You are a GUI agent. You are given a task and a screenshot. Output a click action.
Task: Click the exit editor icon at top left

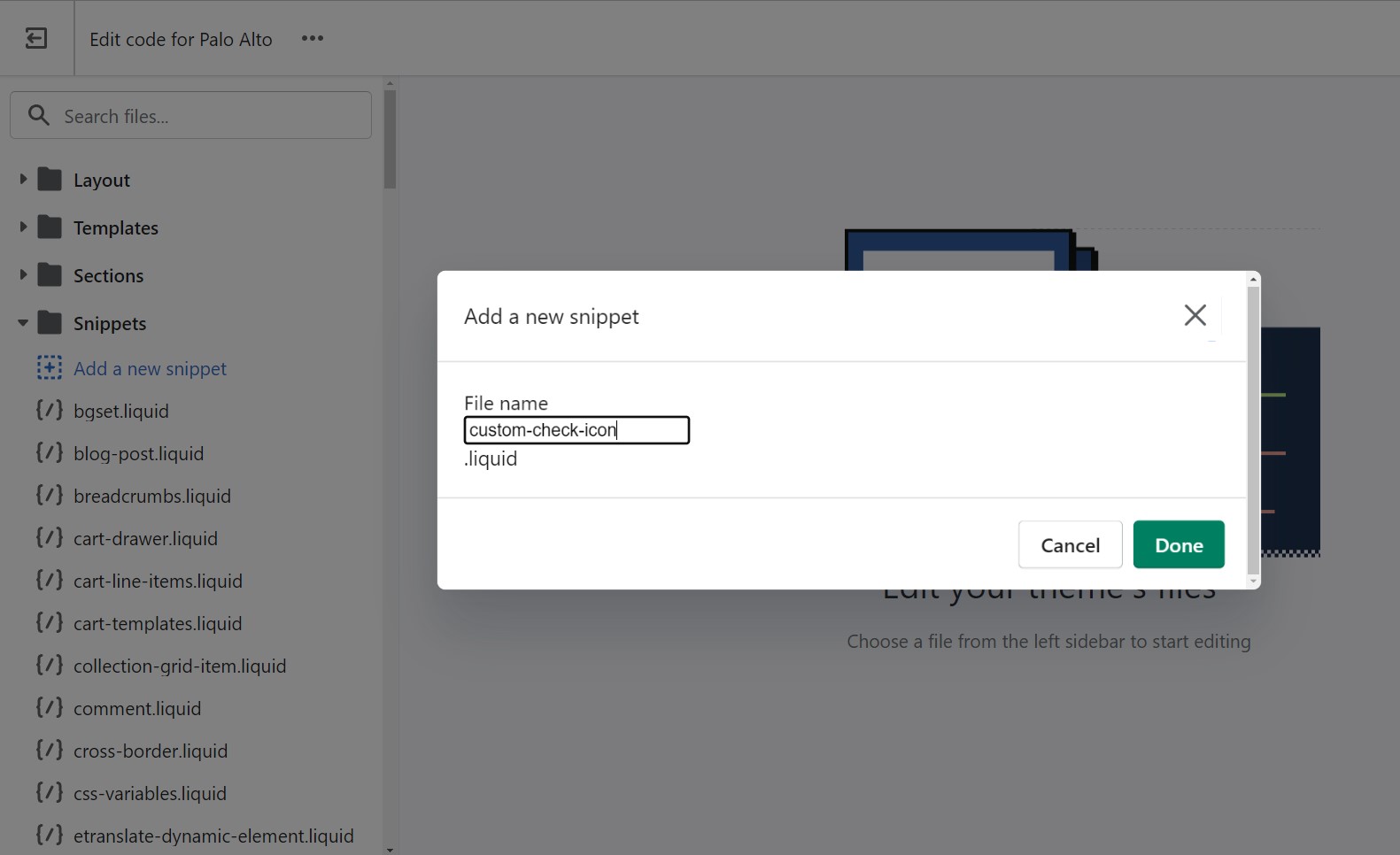(x=36, y=38)
